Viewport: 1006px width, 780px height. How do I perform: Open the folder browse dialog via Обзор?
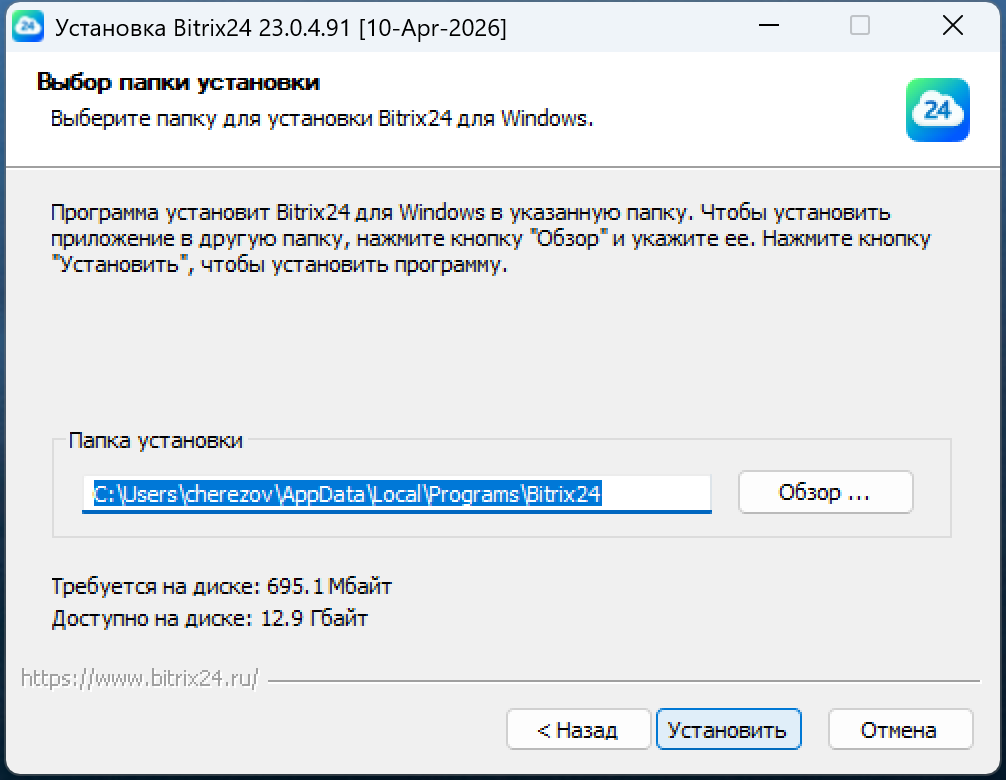coord(824,492)
